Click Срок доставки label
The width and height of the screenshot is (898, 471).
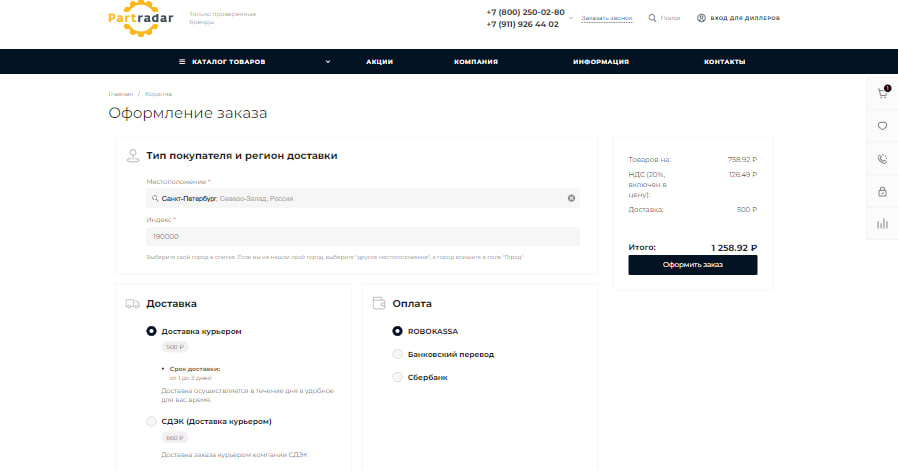tap(195, 369)
